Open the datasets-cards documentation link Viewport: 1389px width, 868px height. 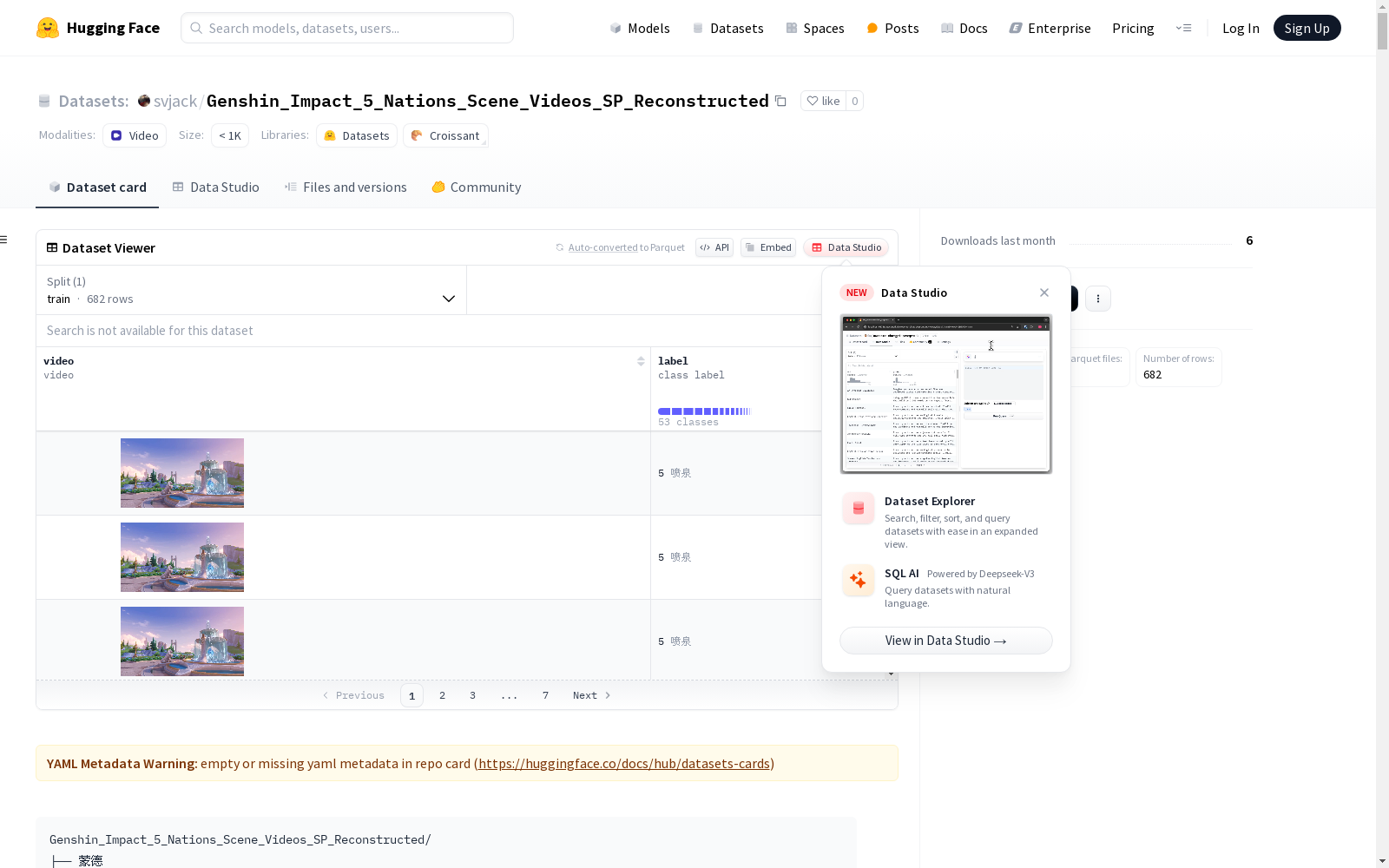[624, 764]
